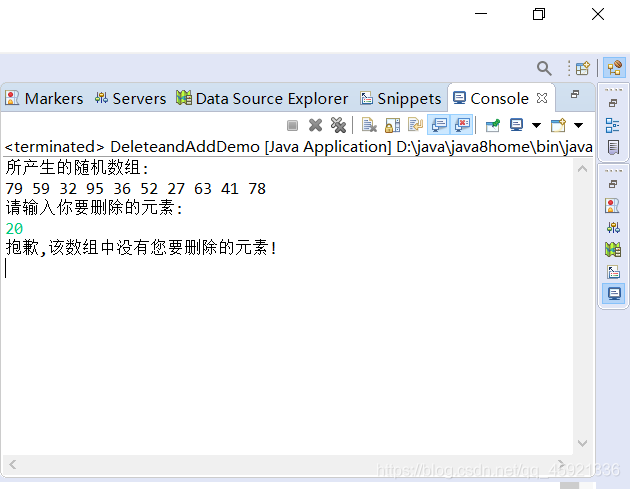
Task: Switch to the Servers tab
Action: [130, 98]
